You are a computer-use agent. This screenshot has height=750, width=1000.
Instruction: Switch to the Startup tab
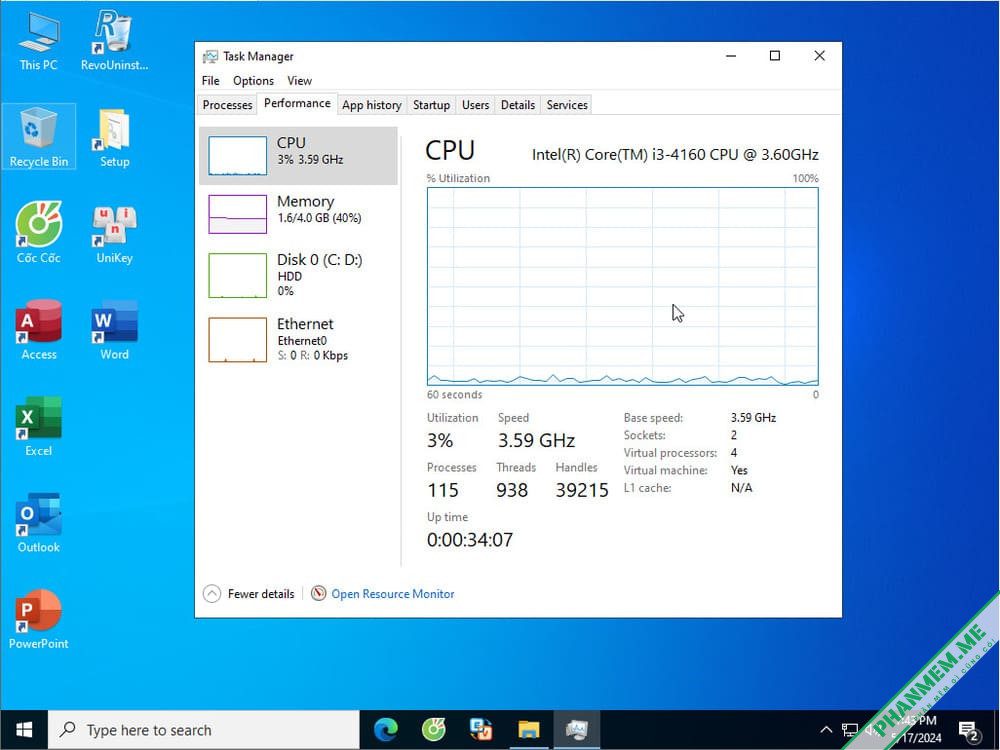coord(431,105)
